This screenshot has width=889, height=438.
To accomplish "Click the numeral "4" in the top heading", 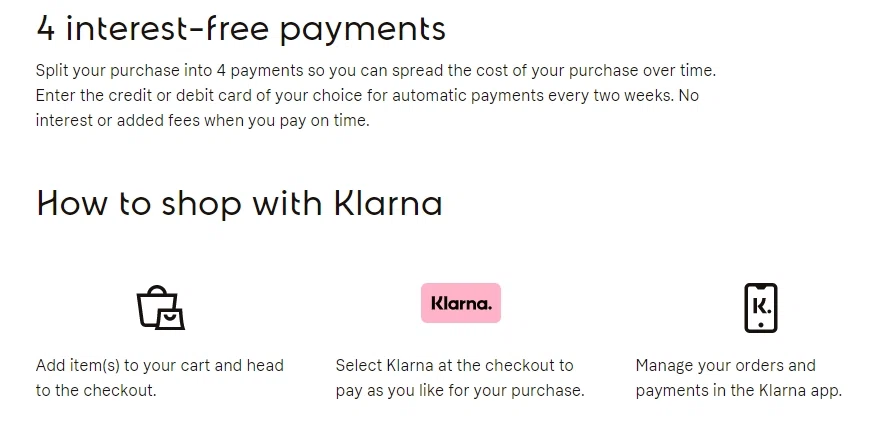I will pyautogui.click(x=46, y=28).
